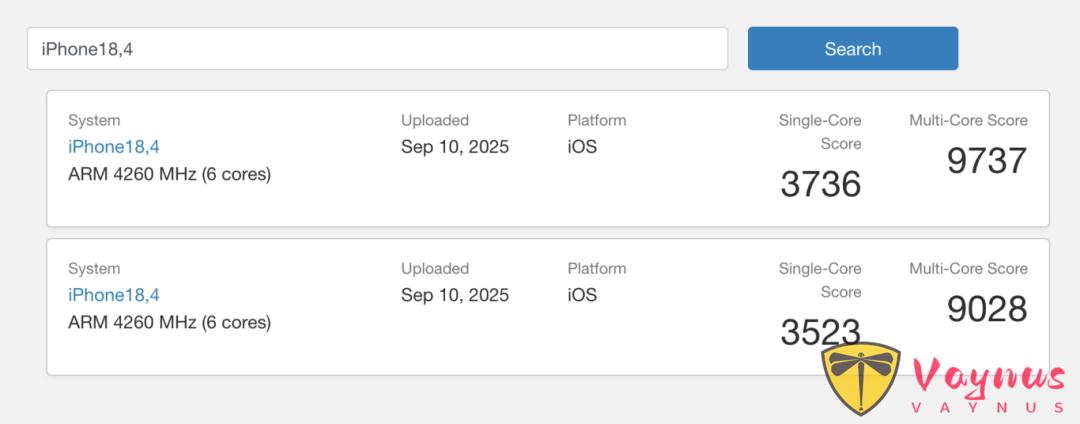
Task: Click the System label in the 9737 result
Action: coord(94,120)
